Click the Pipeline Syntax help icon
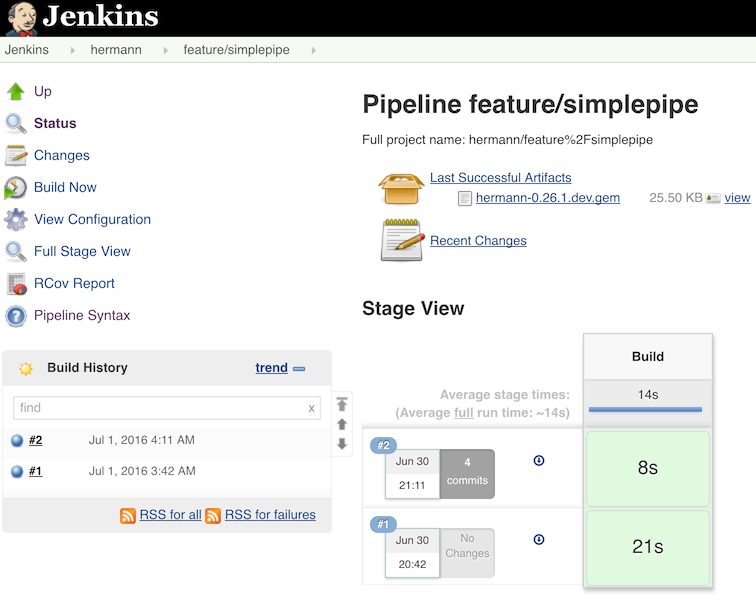Image resolution: width=756 pixels, height=607 pixels. (x=16, y=315)
